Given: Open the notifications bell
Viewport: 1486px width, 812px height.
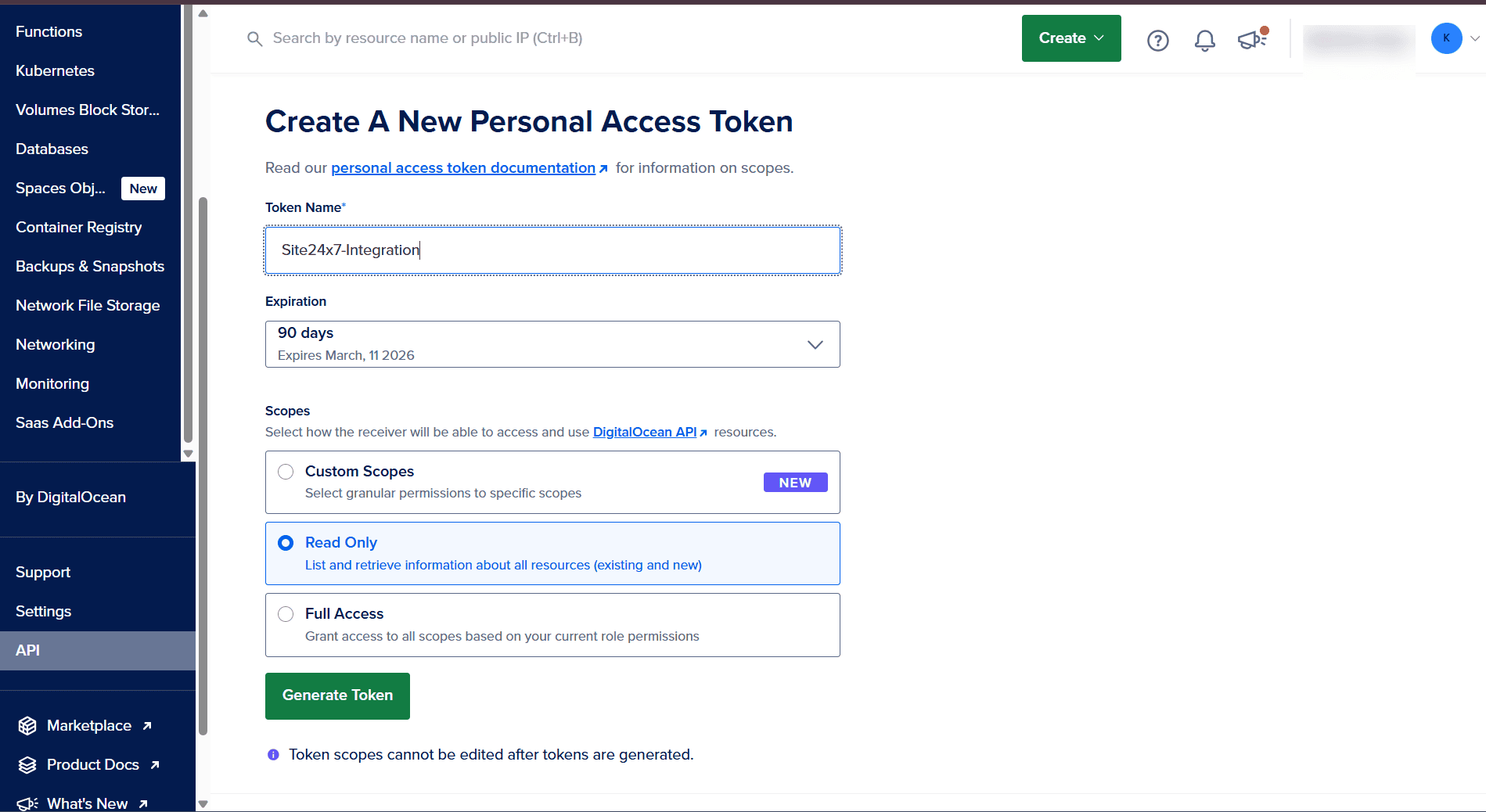Looking at the screenshot, I should (1204, 41).
